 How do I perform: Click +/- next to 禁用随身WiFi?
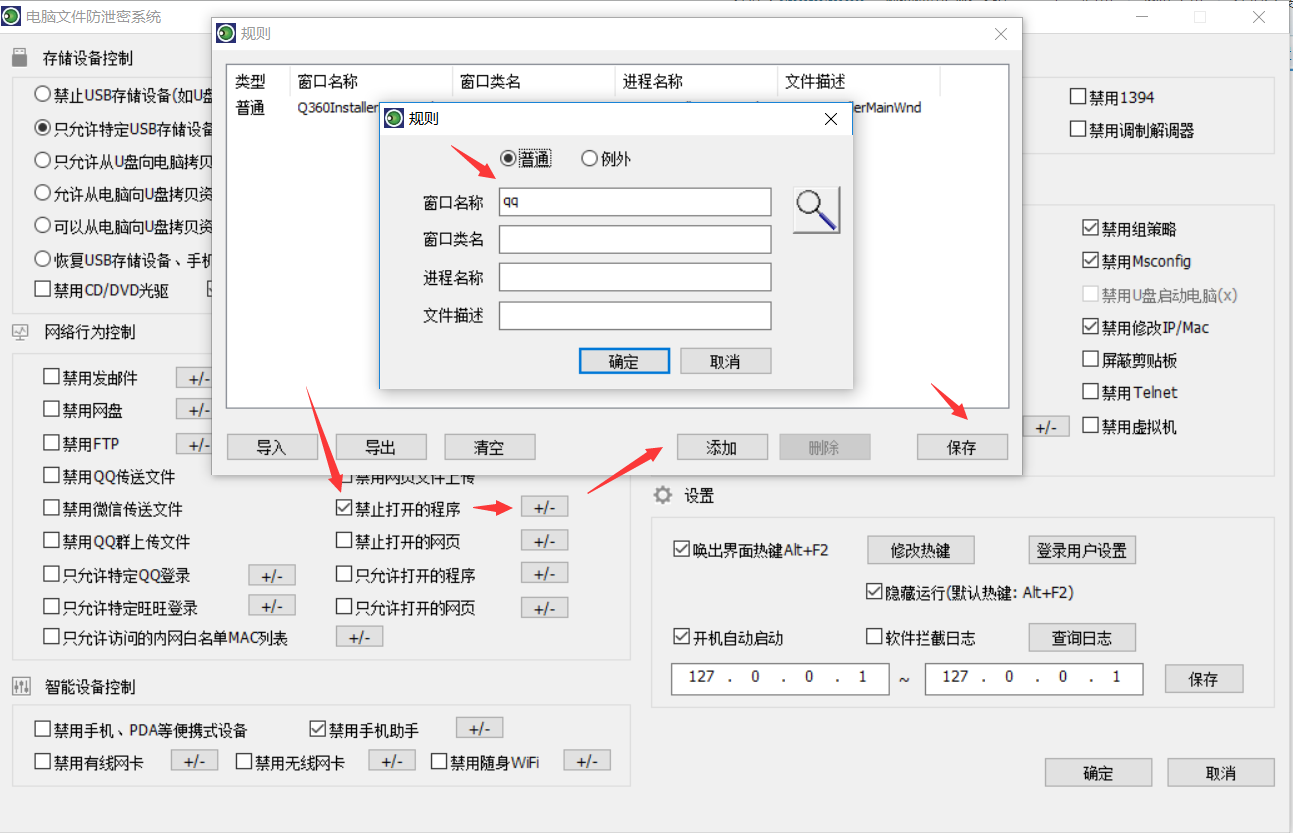(587, 761)
